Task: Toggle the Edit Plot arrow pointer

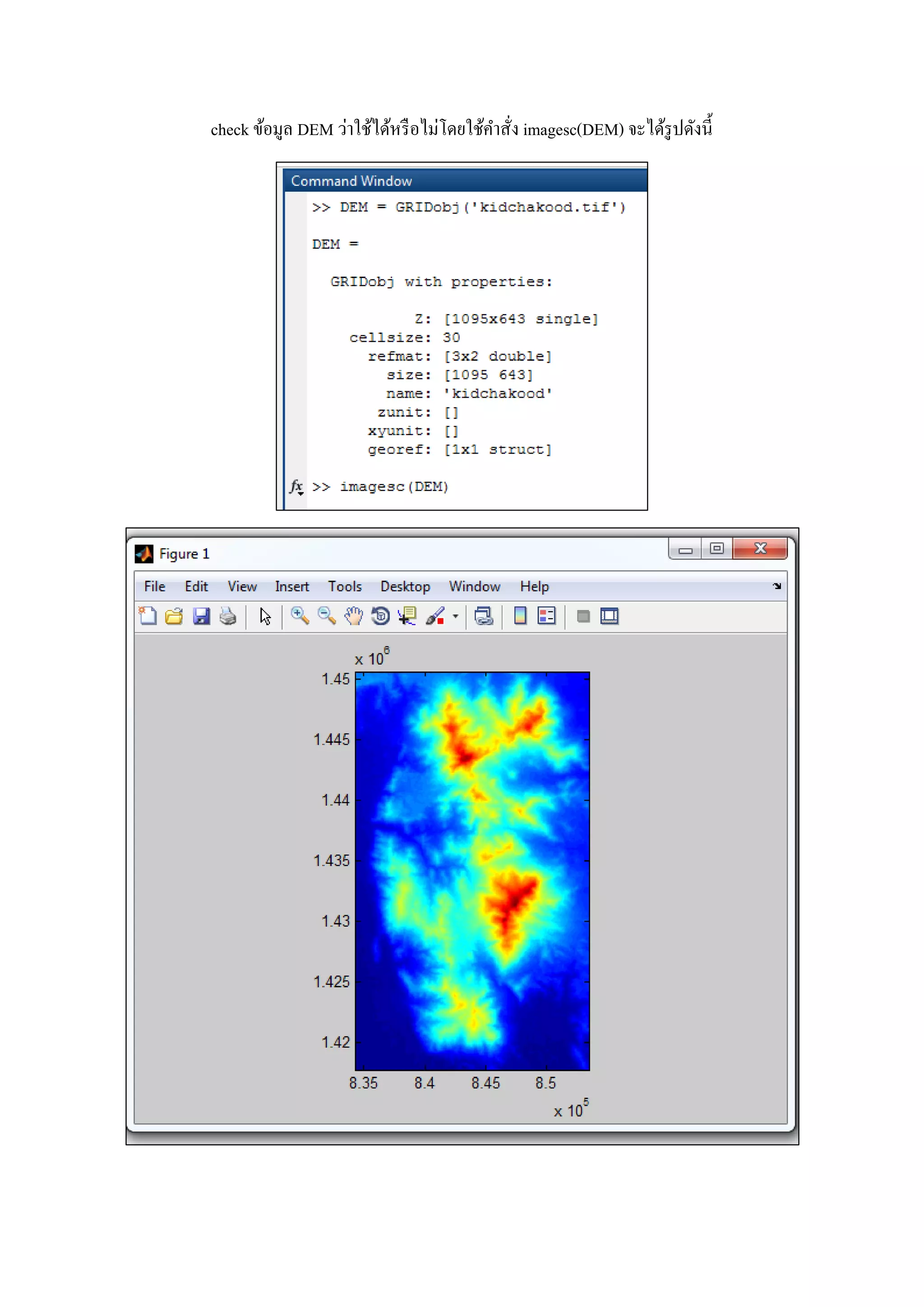Action: pos(265,616)
